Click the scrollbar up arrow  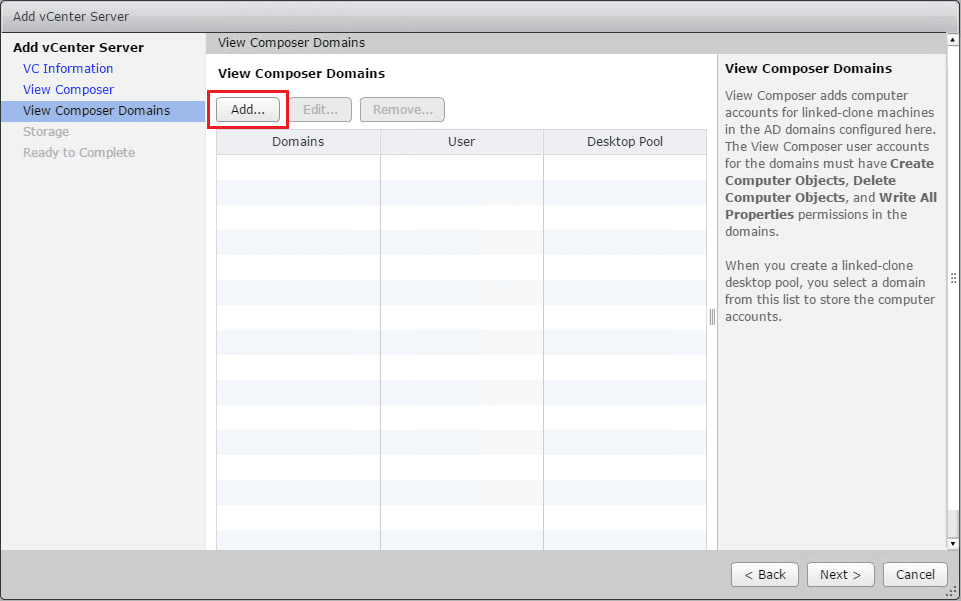click(953, 40)
